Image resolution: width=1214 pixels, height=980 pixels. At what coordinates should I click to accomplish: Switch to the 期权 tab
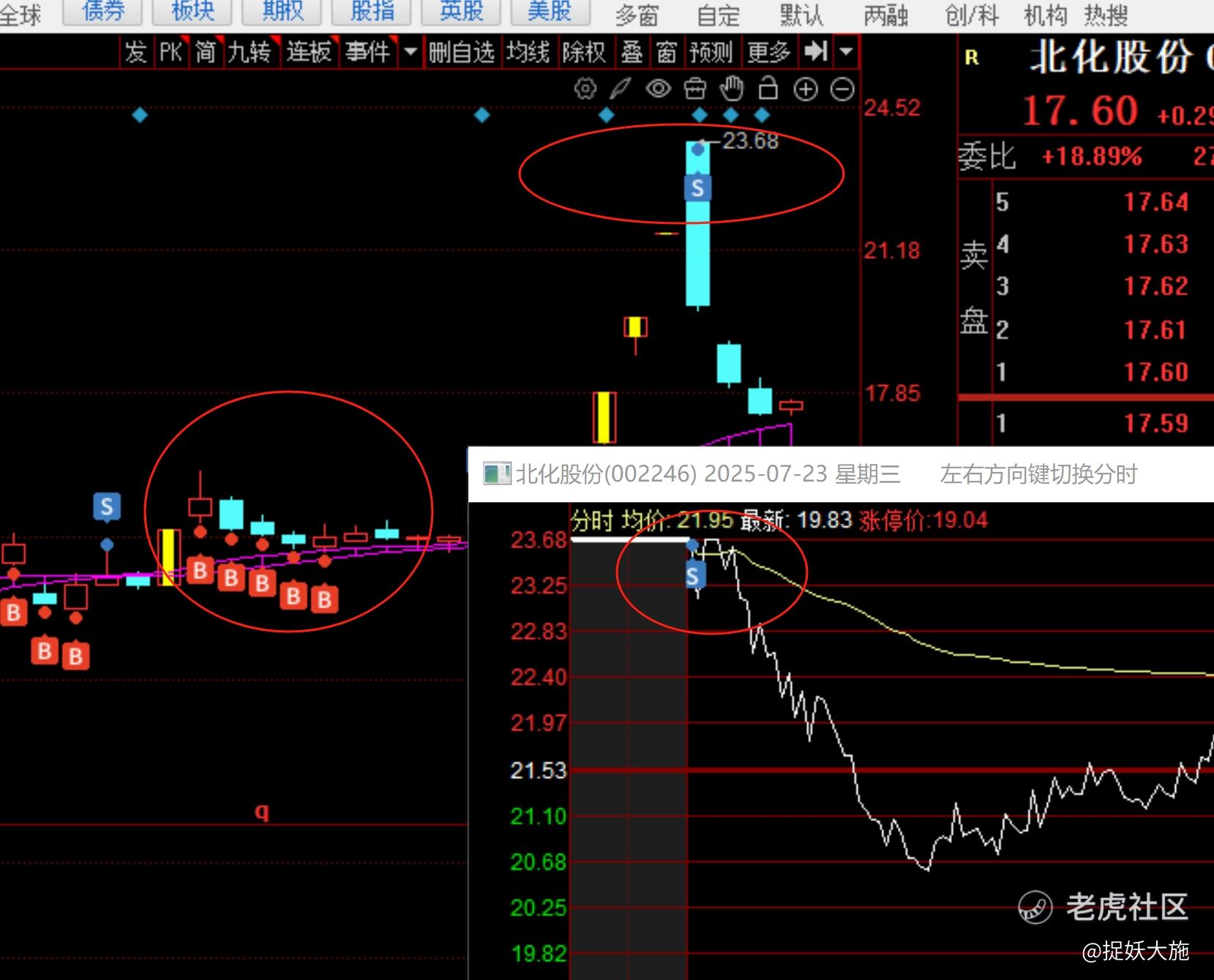282,11
